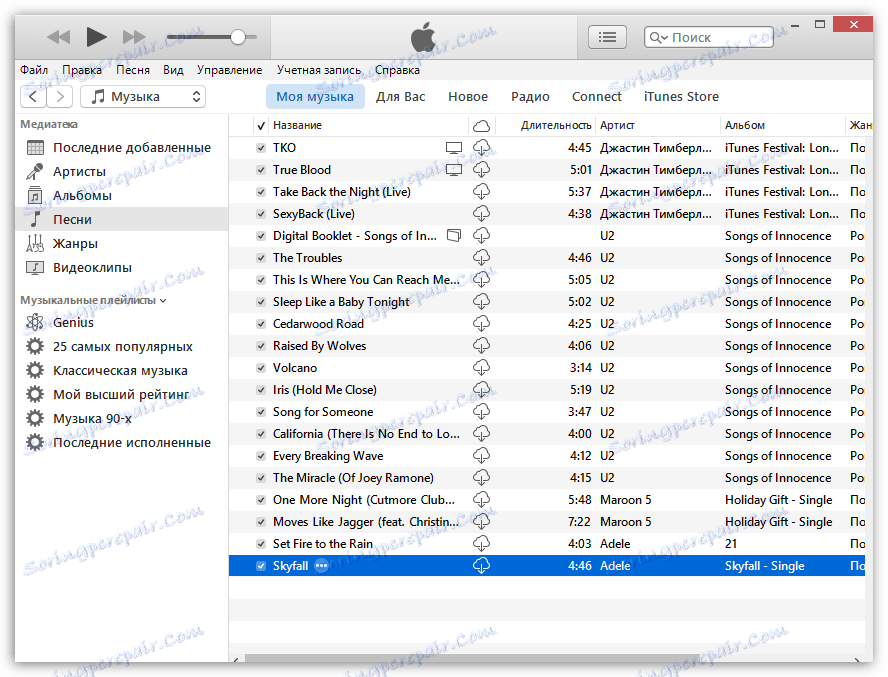Go back with the left arrow button
Image resolution: width=888 pixels, height=677 pixels.
33,96
